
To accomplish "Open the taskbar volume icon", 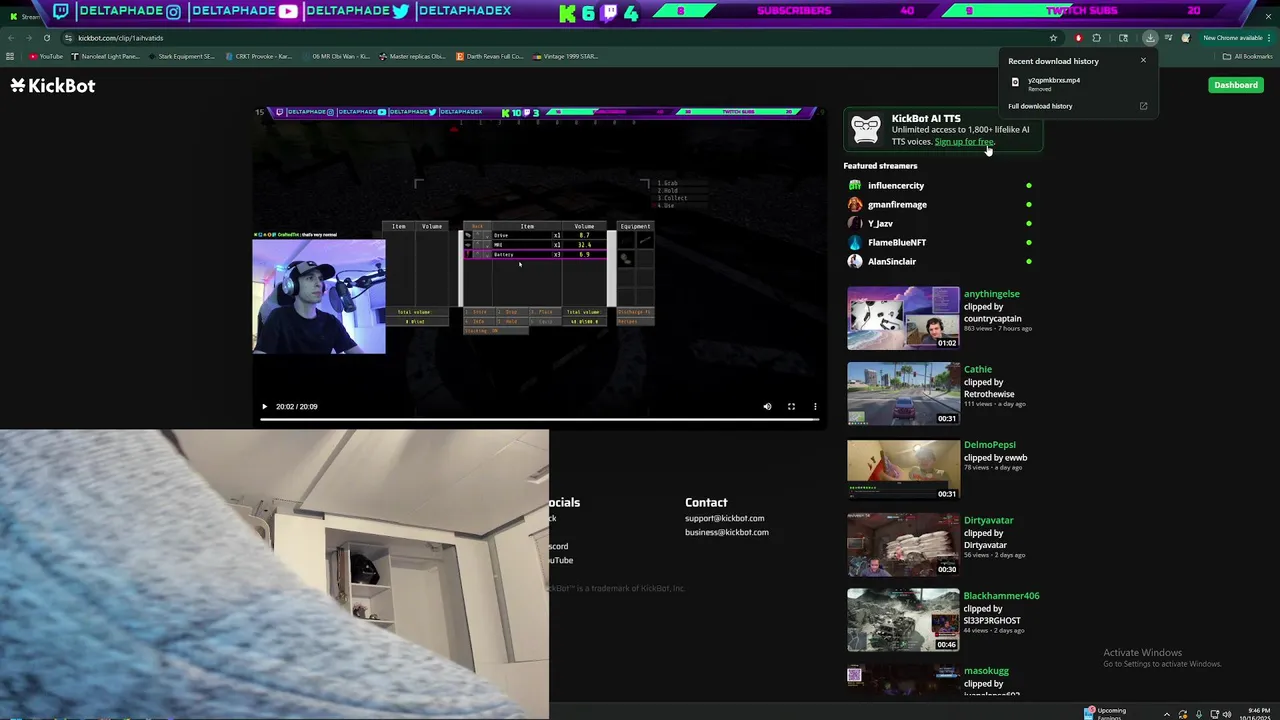I will coord(1228,714).
